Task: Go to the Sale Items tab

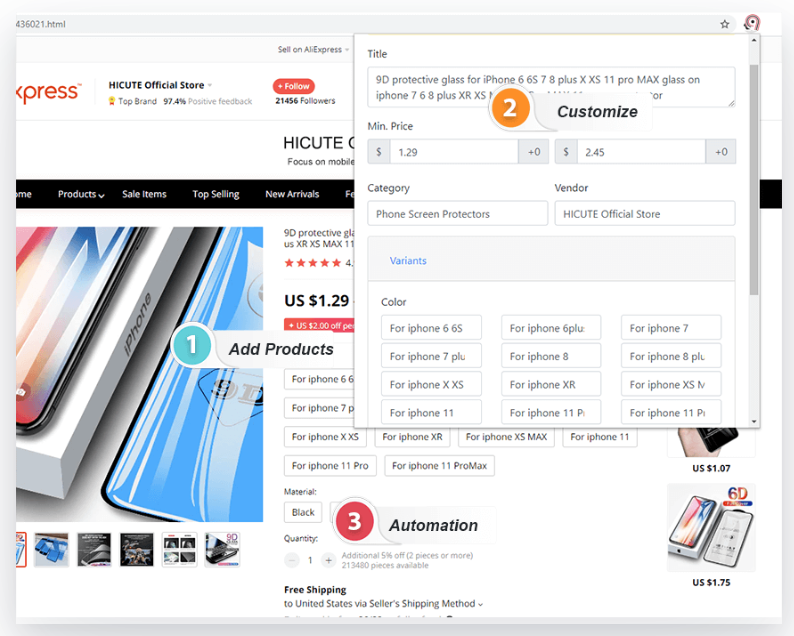Action: tap(144, 194)
